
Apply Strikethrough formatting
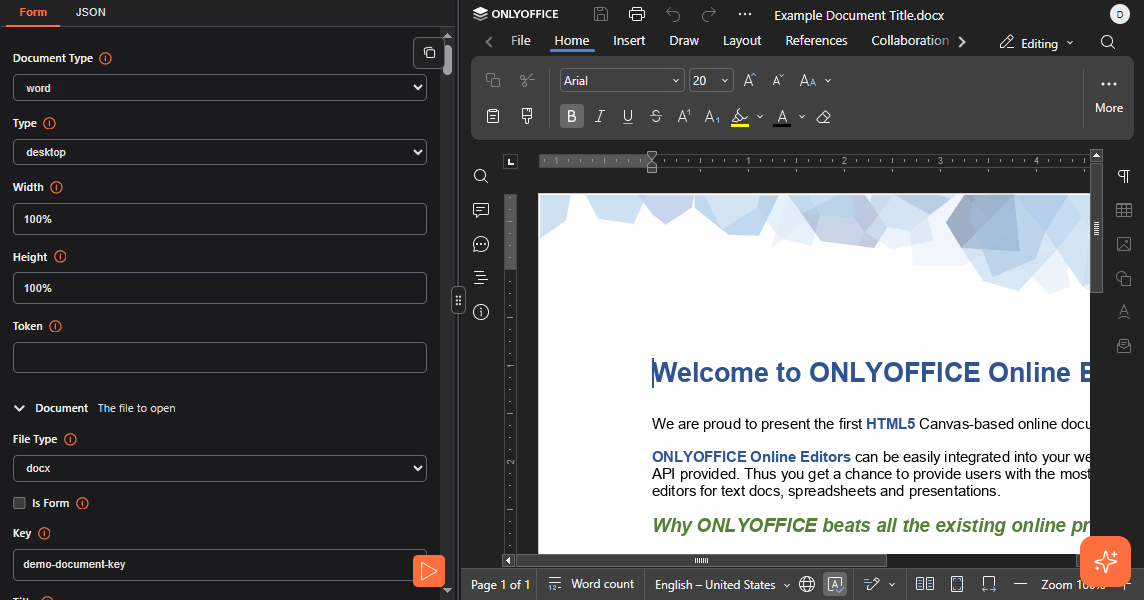tap(656, 116)
